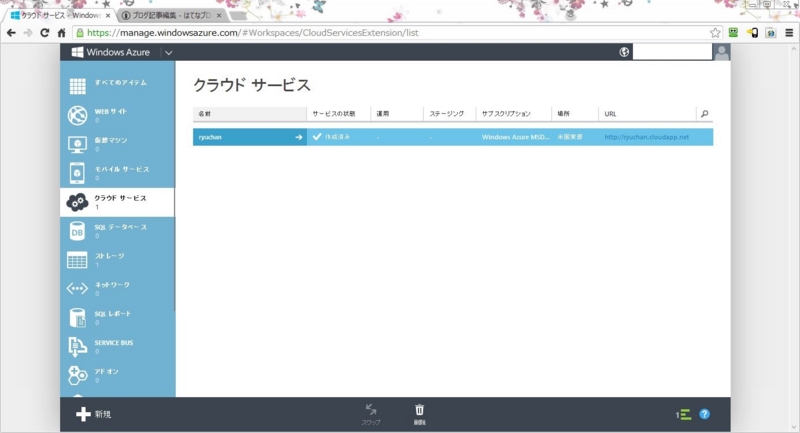800x433 pixels.
Task: Open the Chrome menu hamburger icon
Action: pyautogui.click(x=789, y=33)
